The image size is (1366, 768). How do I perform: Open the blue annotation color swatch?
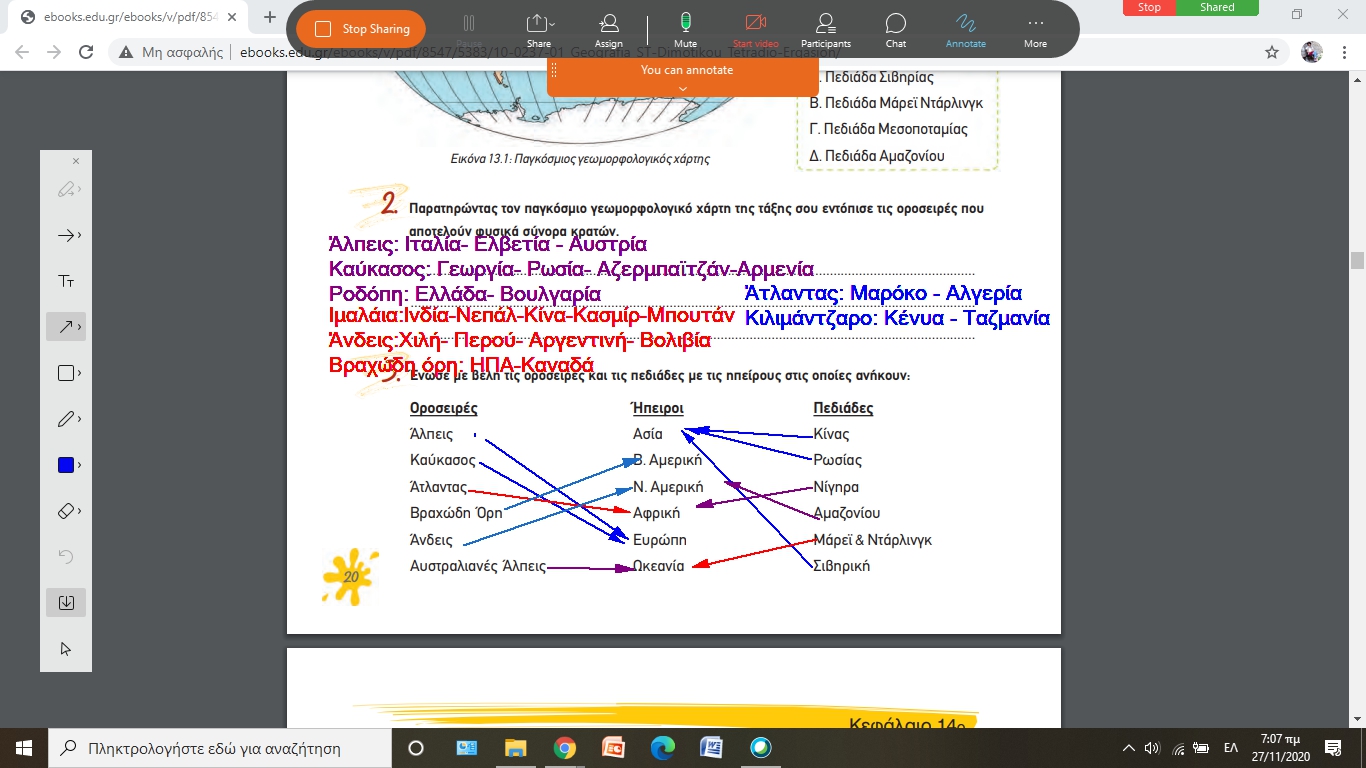point(66,465)
